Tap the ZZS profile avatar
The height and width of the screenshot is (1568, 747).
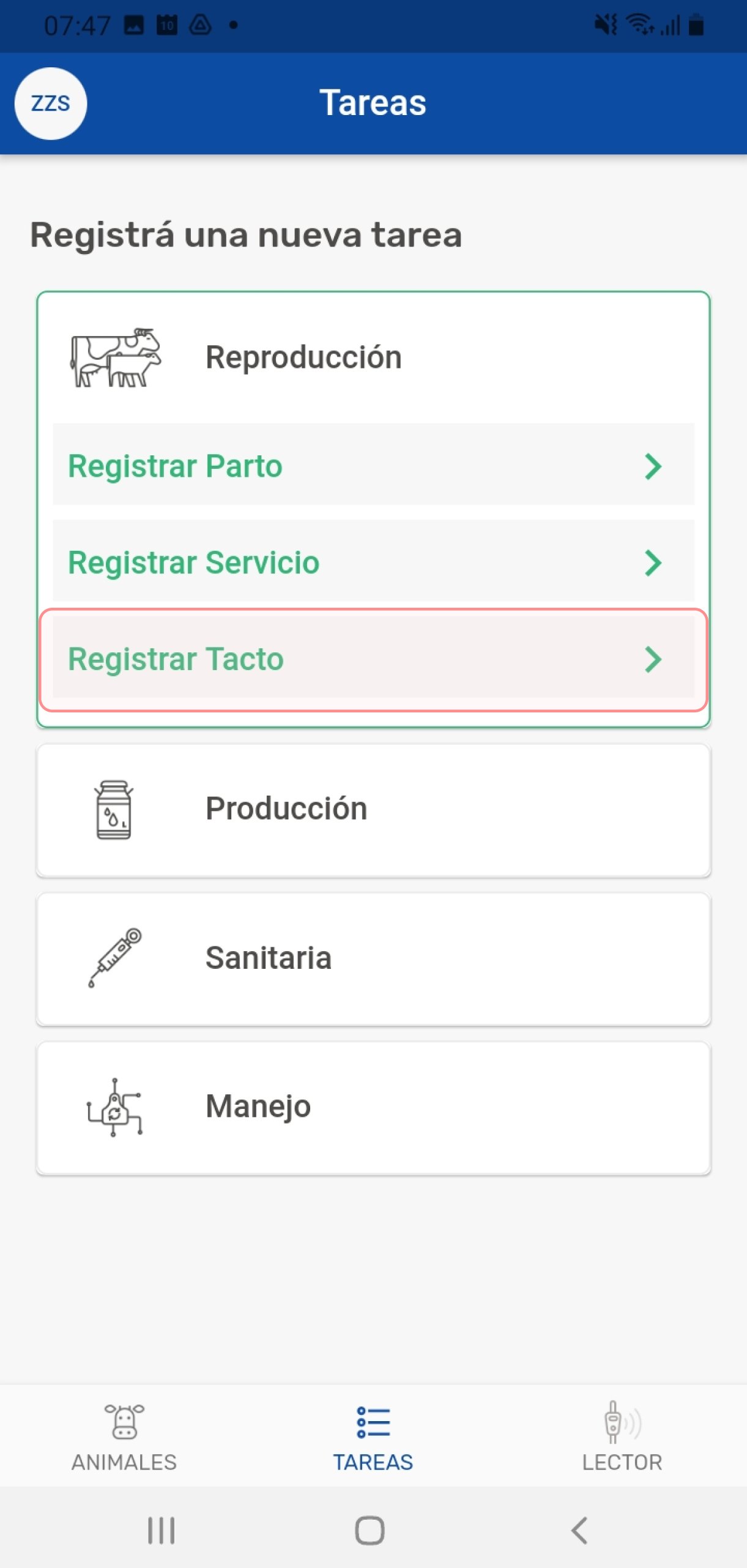click(x=51, y=103)
